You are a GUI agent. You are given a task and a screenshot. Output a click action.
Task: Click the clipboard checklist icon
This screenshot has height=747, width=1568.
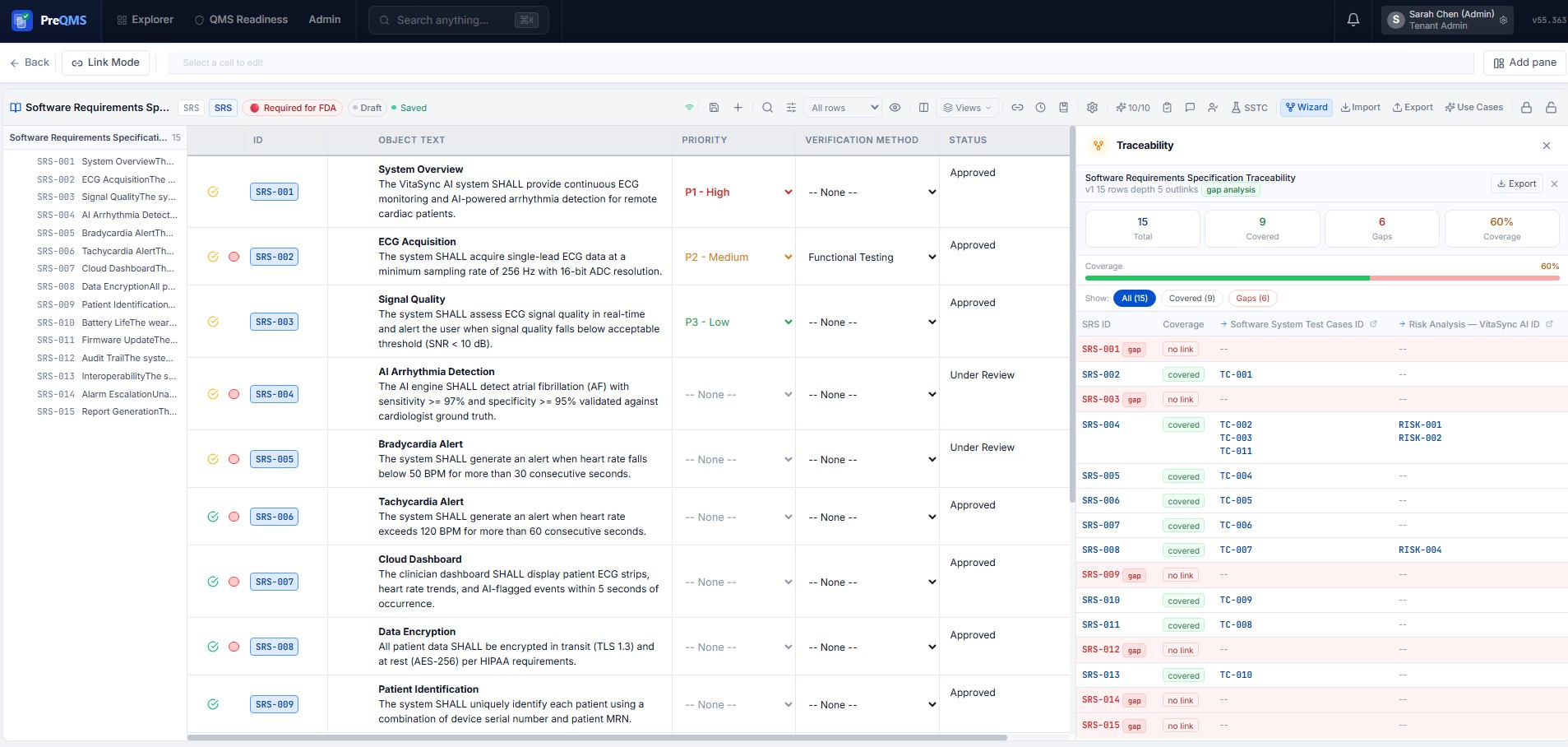point(1167,108)
